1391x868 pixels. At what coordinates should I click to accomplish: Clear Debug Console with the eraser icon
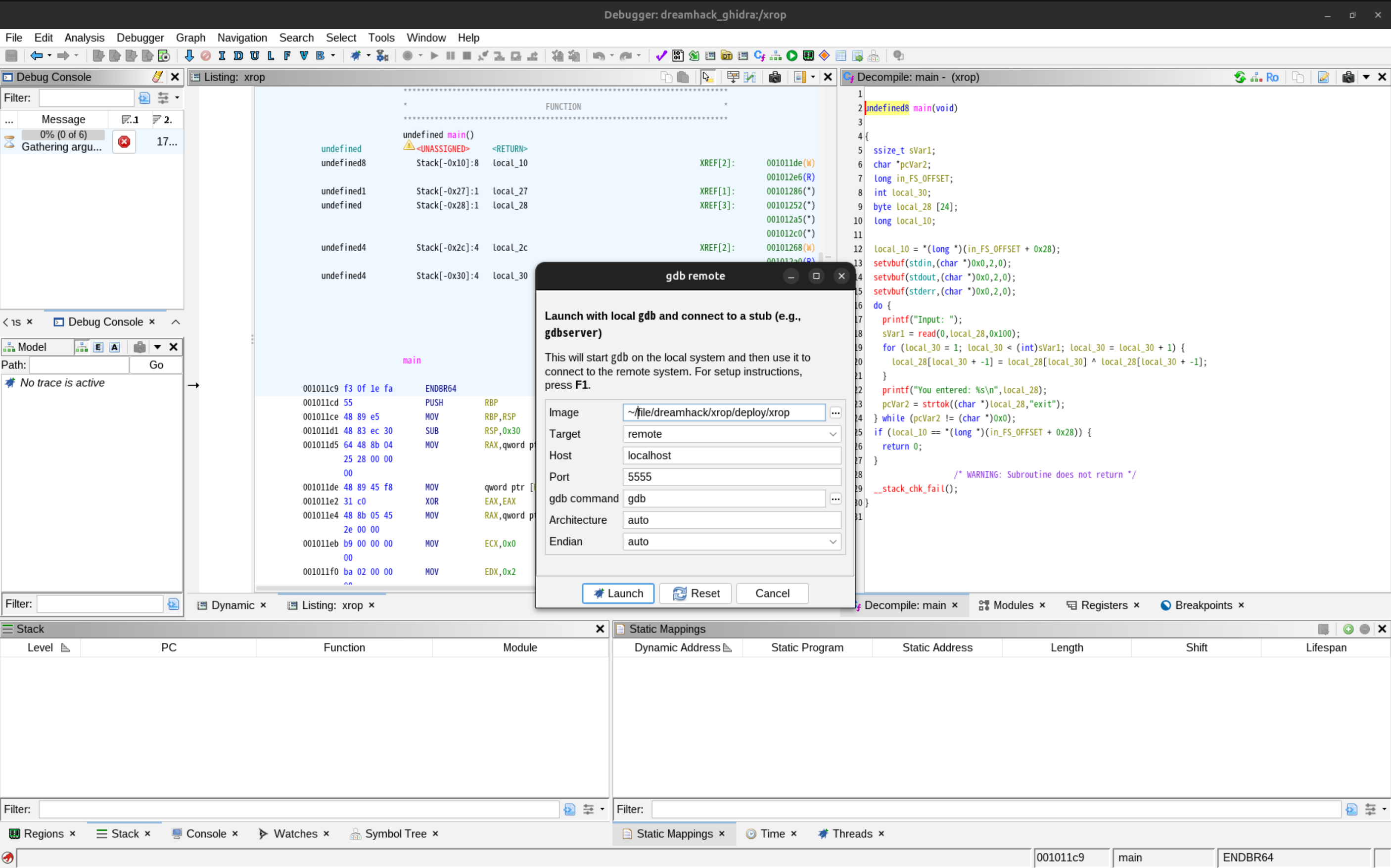[157, 77]
